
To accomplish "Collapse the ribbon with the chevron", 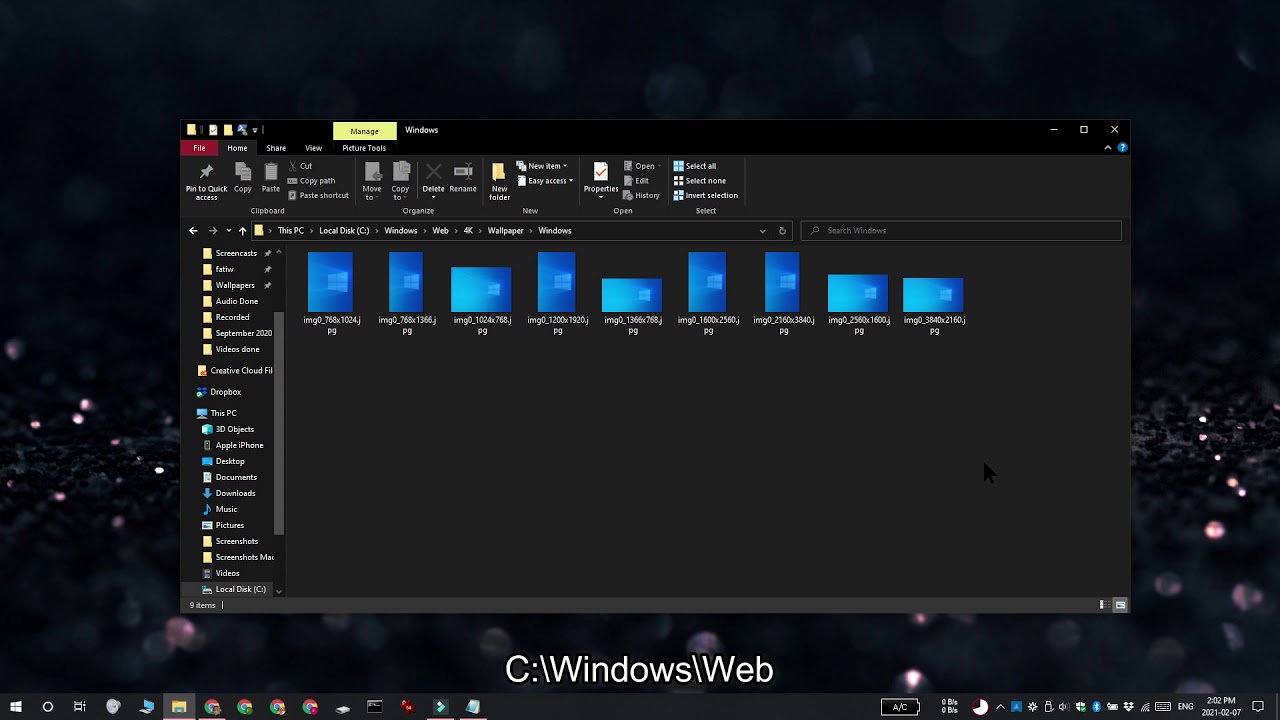I will (x=1108, y=148).
